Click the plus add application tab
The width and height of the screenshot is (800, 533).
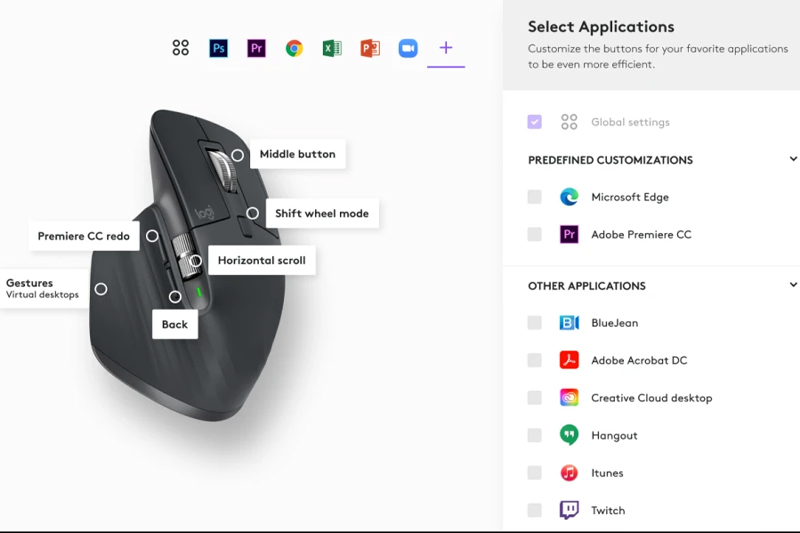click(446, 48)
